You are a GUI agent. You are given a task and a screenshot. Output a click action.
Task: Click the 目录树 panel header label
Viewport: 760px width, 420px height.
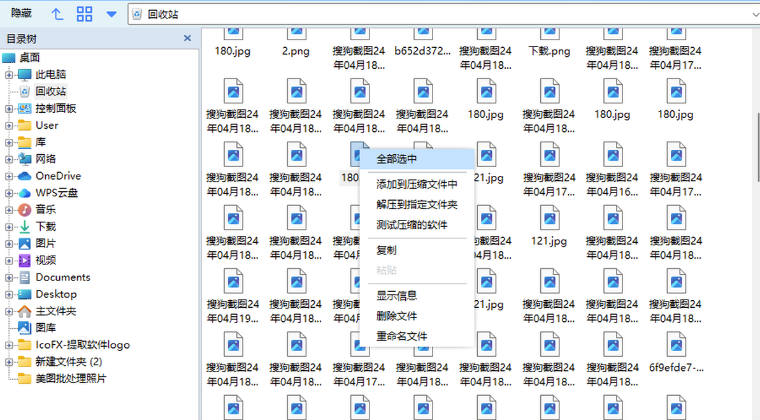click(x=21, y=39)
